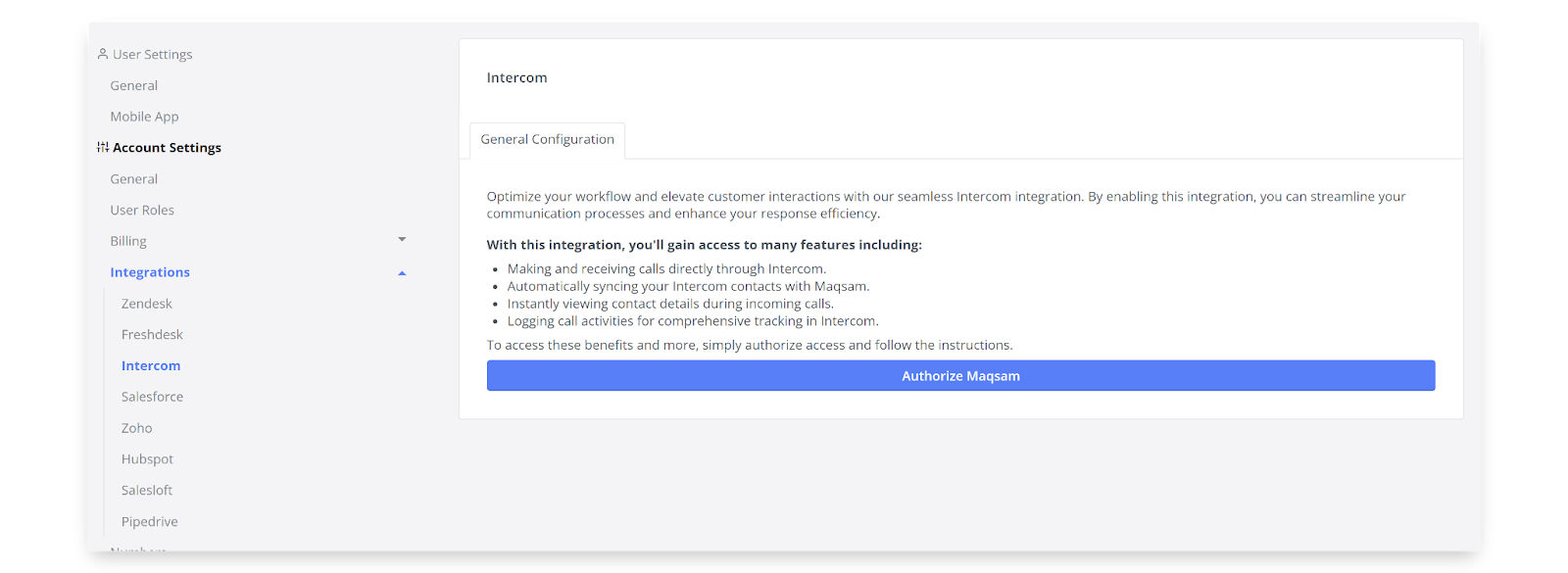The width and height of the screenshot is (1568, 573).
Task: Collapse the Integrations submenu arrow
Action: (402, 273)
